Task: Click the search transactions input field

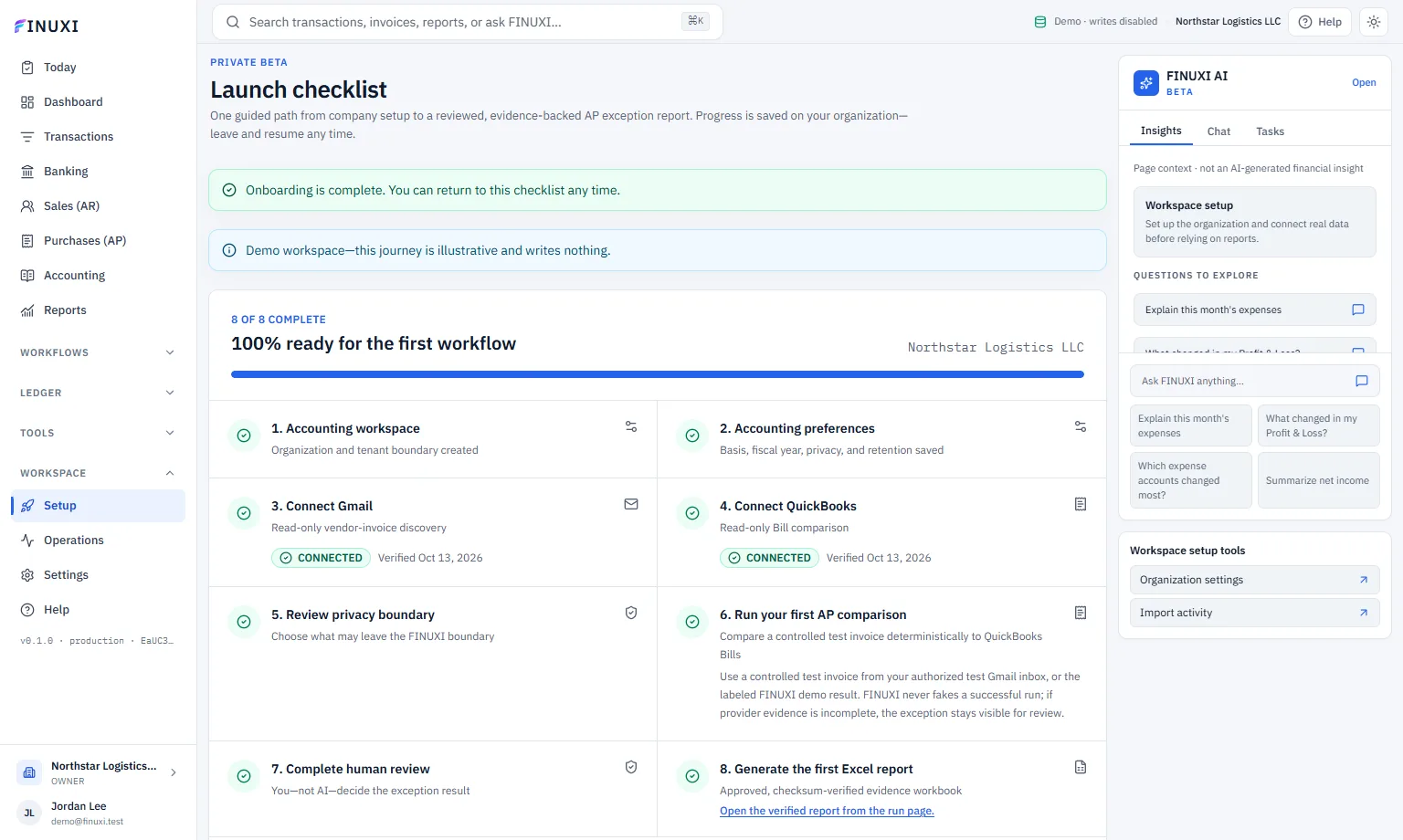Action: 468,22
